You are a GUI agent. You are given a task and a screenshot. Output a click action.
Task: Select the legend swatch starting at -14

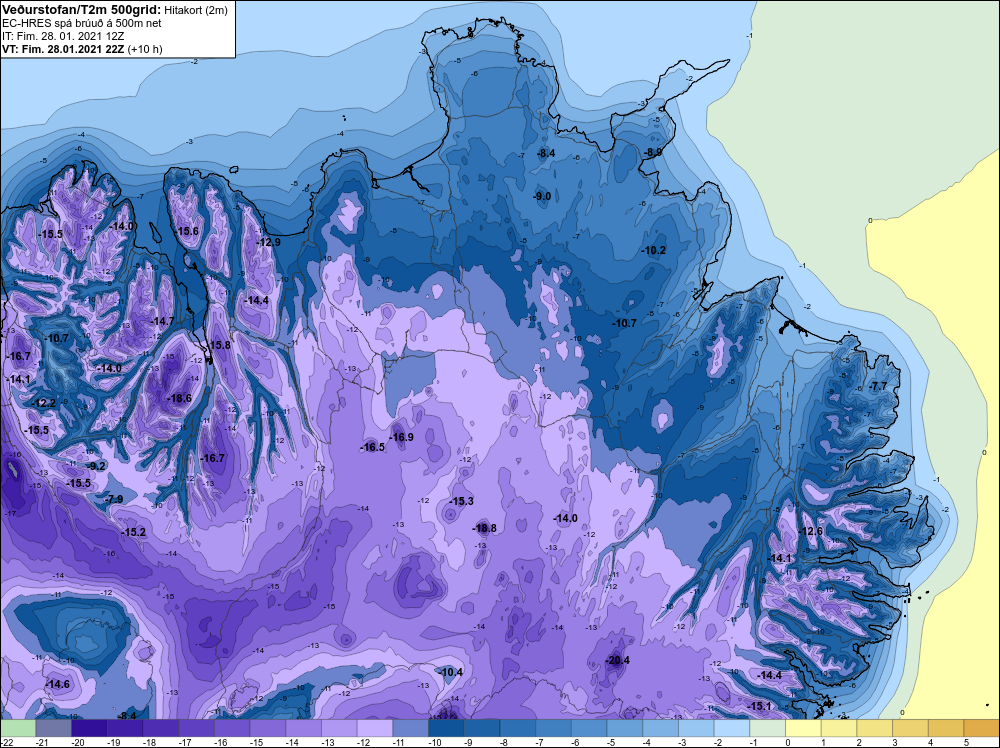pos(304,728)
